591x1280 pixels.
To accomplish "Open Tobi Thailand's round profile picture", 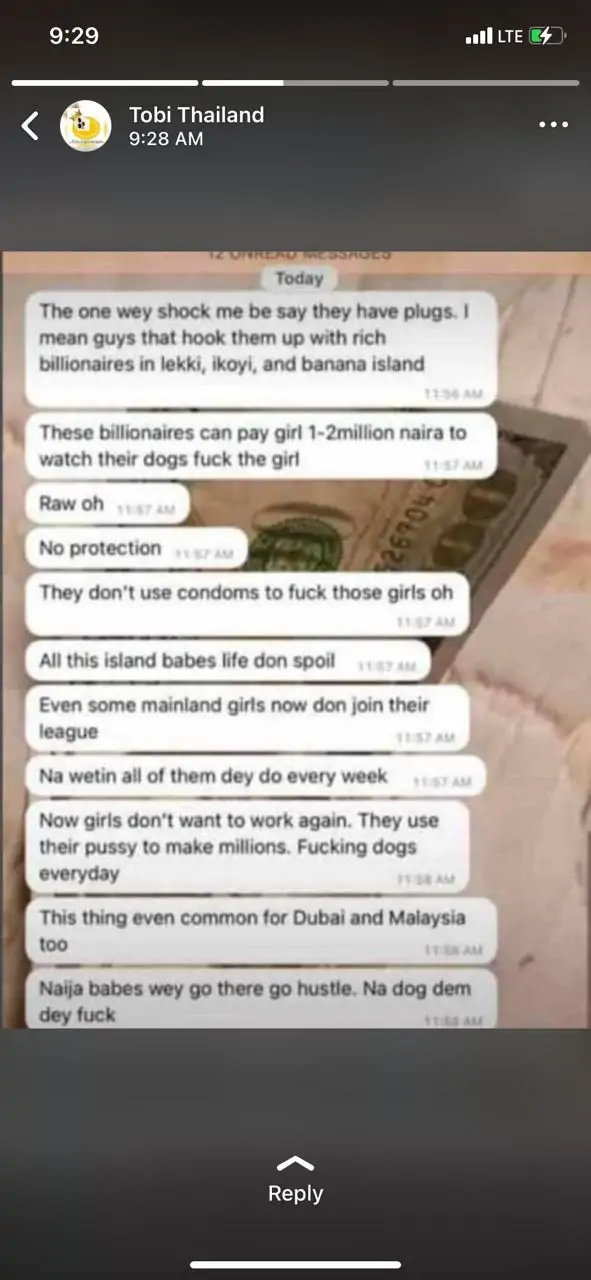I will 86,126.
